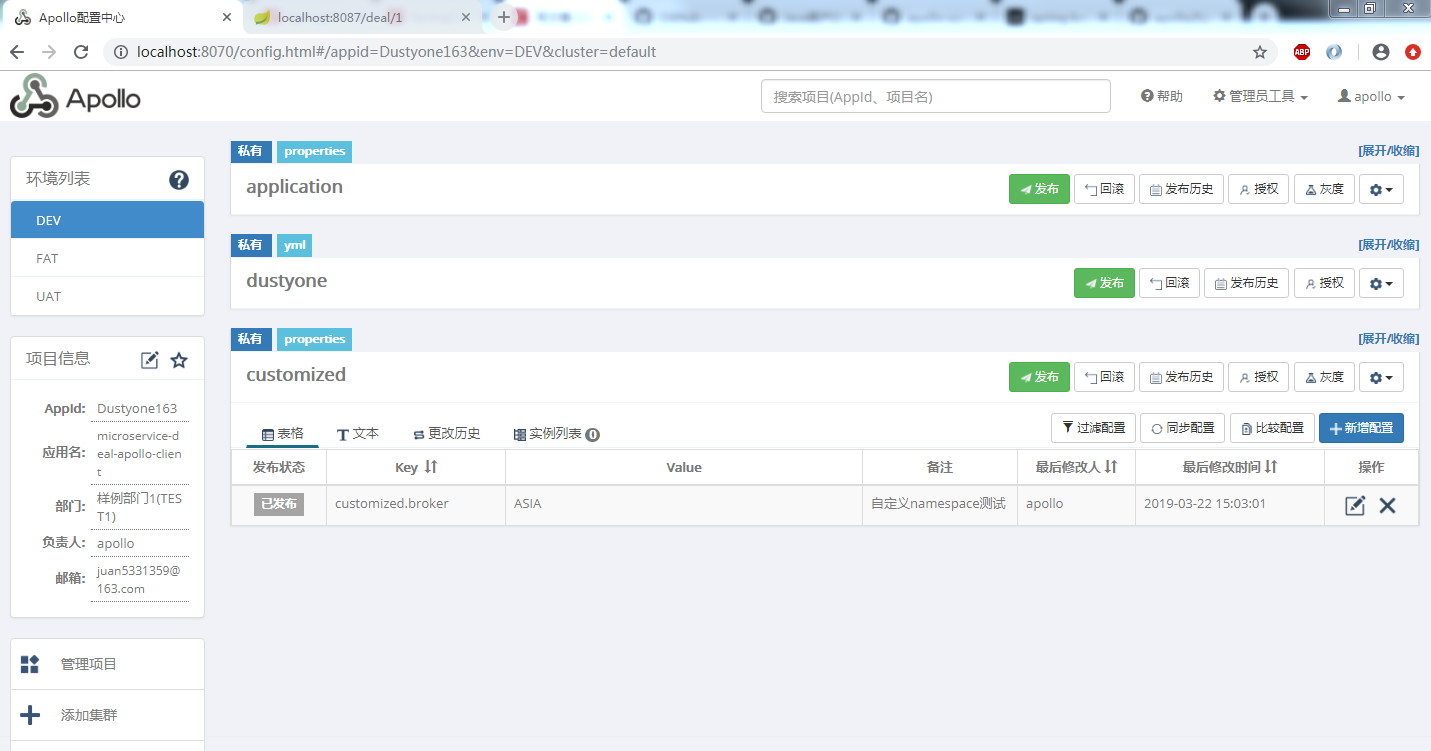Click the 2019-03-22 15:03:01 timestamp
This screenshot has width=1431, height=751.
point(1205,504)
